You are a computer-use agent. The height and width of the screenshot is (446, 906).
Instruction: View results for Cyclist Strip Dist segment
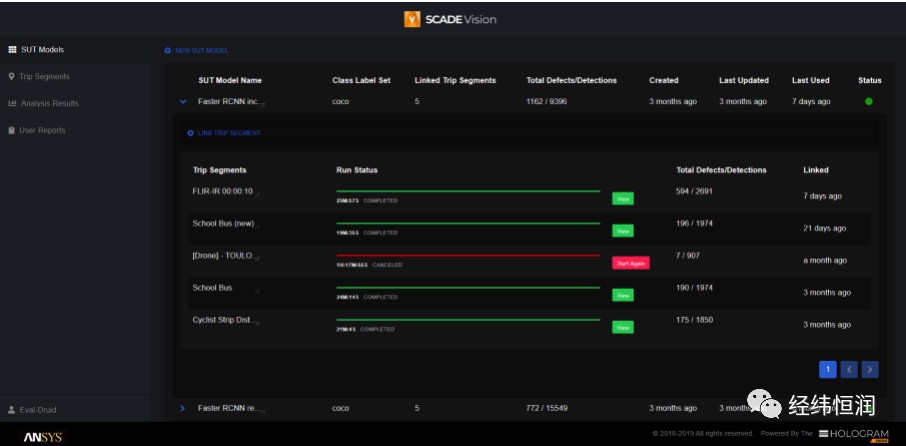pos(623,327)
